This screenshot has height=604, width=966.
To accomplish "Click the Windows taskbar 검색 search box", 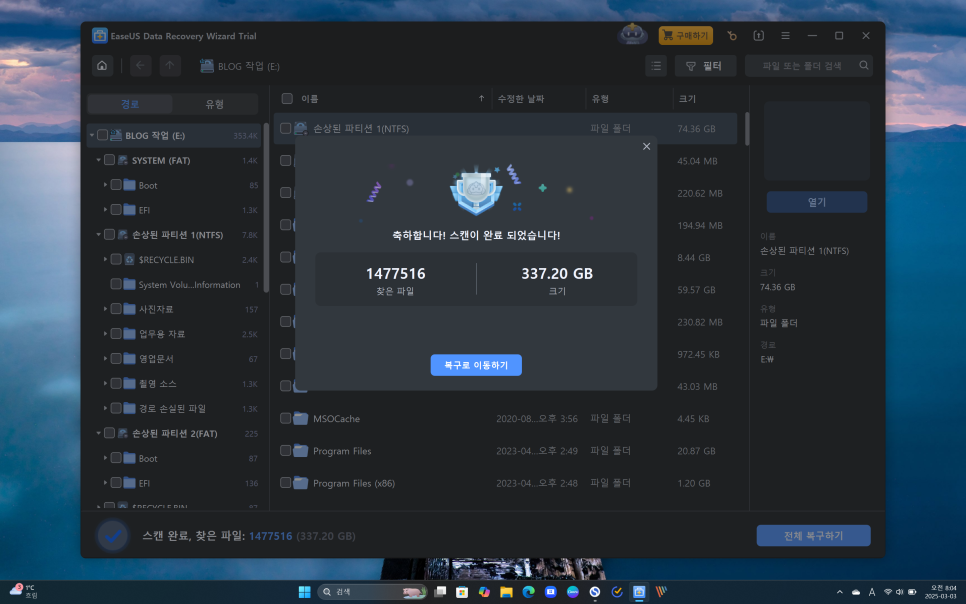I will [372, 592].
